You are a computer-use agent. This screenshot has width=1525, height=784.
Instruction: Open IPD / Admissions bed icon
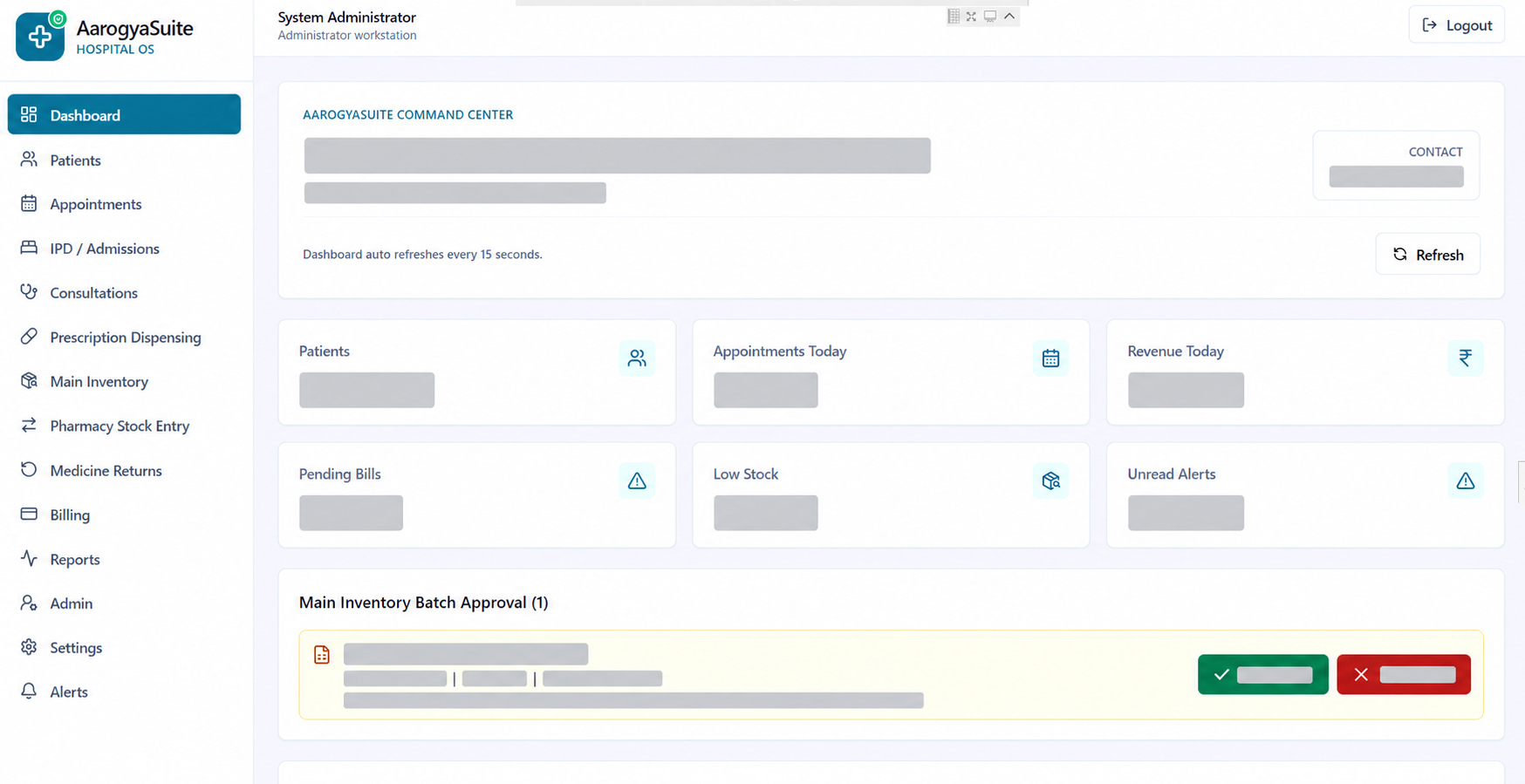click(29, 248)
